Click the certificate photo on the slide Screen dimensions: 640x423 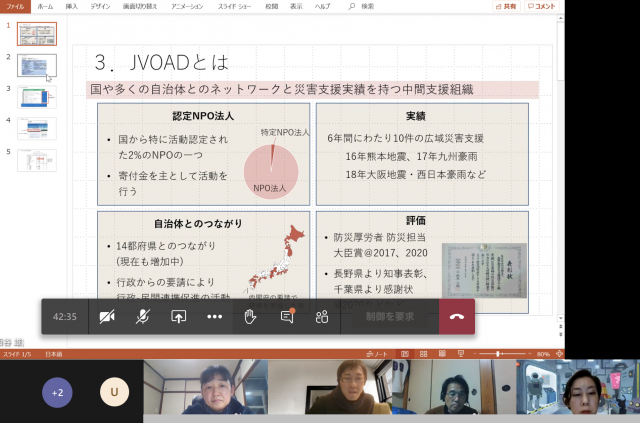pos(484,271)
